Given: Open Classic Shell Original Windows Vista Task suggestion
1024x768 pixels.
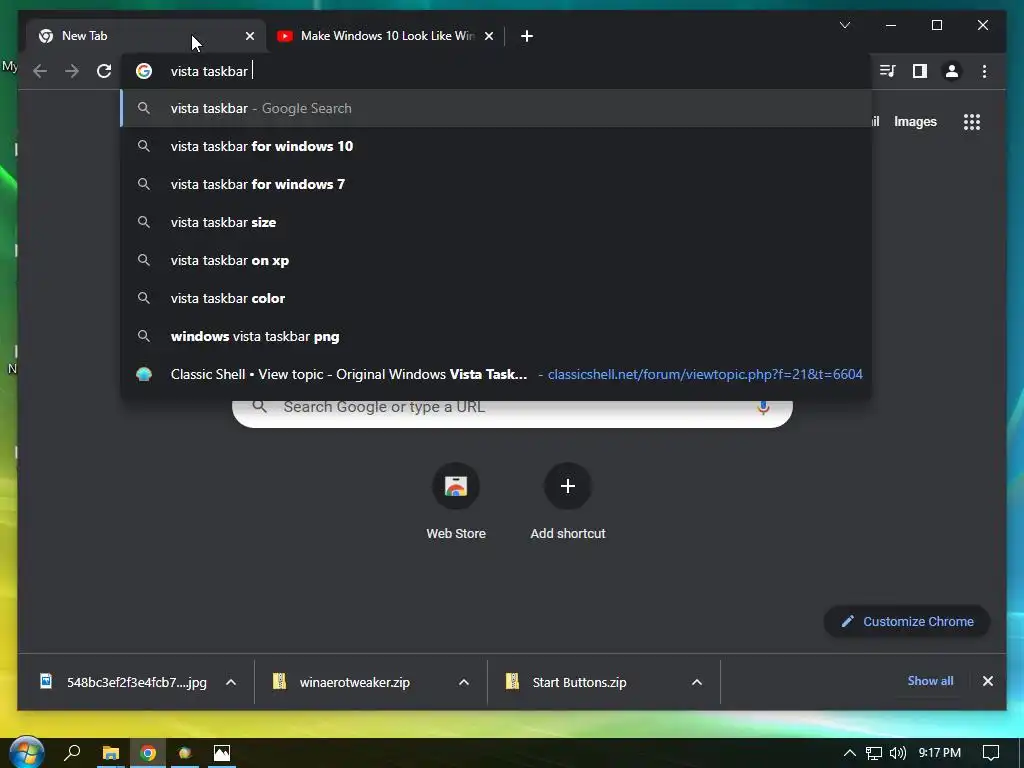Looking at the screenshot, I should (x=496, y=374).
